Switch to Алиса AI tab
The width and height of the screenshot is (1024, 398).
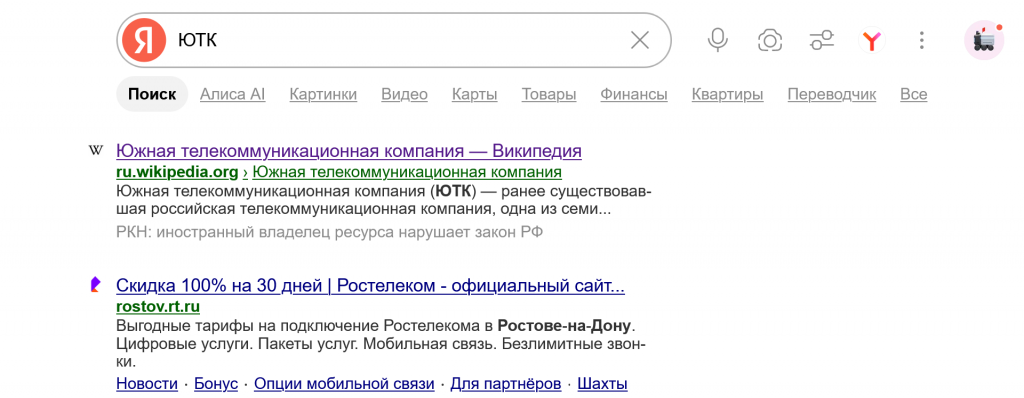[232, 95]
